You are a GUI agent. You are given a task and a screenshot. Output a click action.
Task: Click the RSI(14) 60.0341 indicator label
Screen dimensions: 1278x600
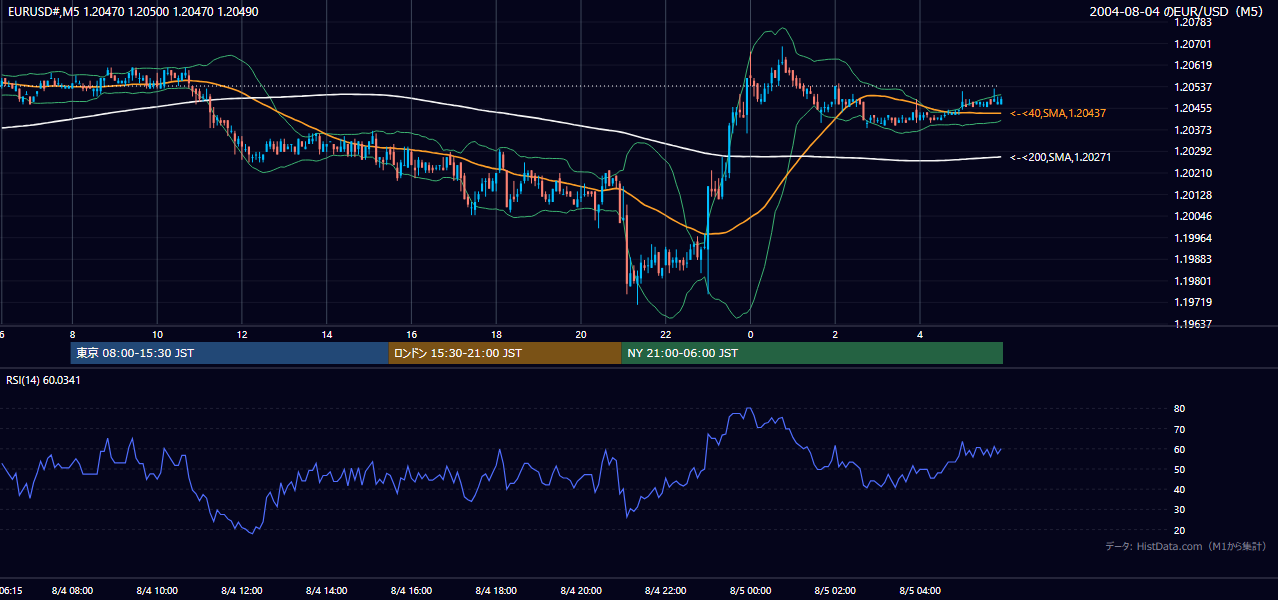(43, 380)
